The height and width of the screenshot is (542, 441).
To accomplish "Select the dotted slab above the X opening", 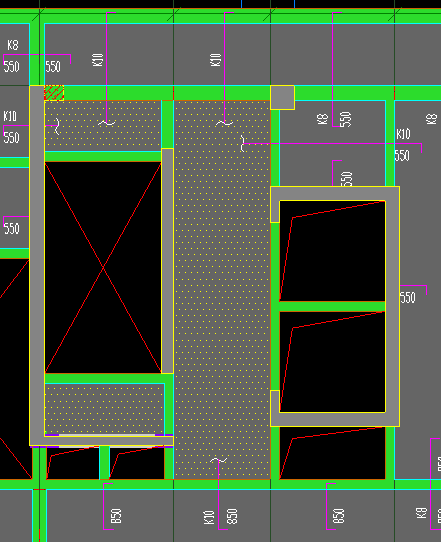I will pyautogui.click(x=103, y=125).
